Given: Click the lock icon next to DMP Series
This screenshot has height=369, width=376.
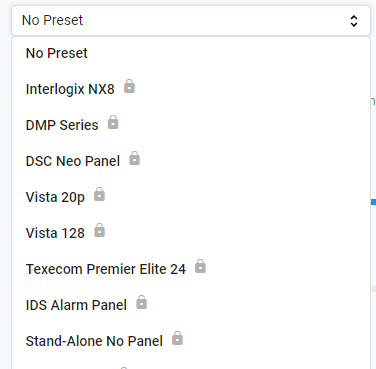Looking at the screenshot, I should coord(113,122).
